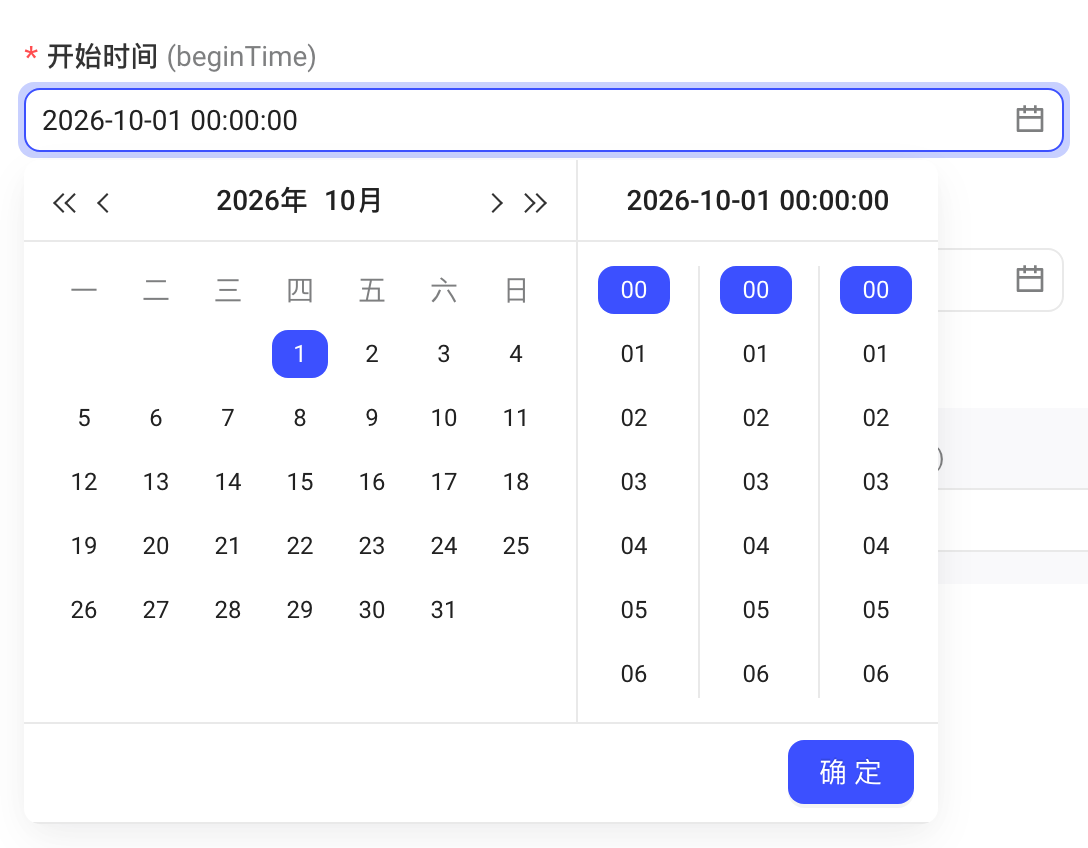1088x848 pixels.
Task: Pick day 10 in the calendar
Action: [x=443, y=418]
